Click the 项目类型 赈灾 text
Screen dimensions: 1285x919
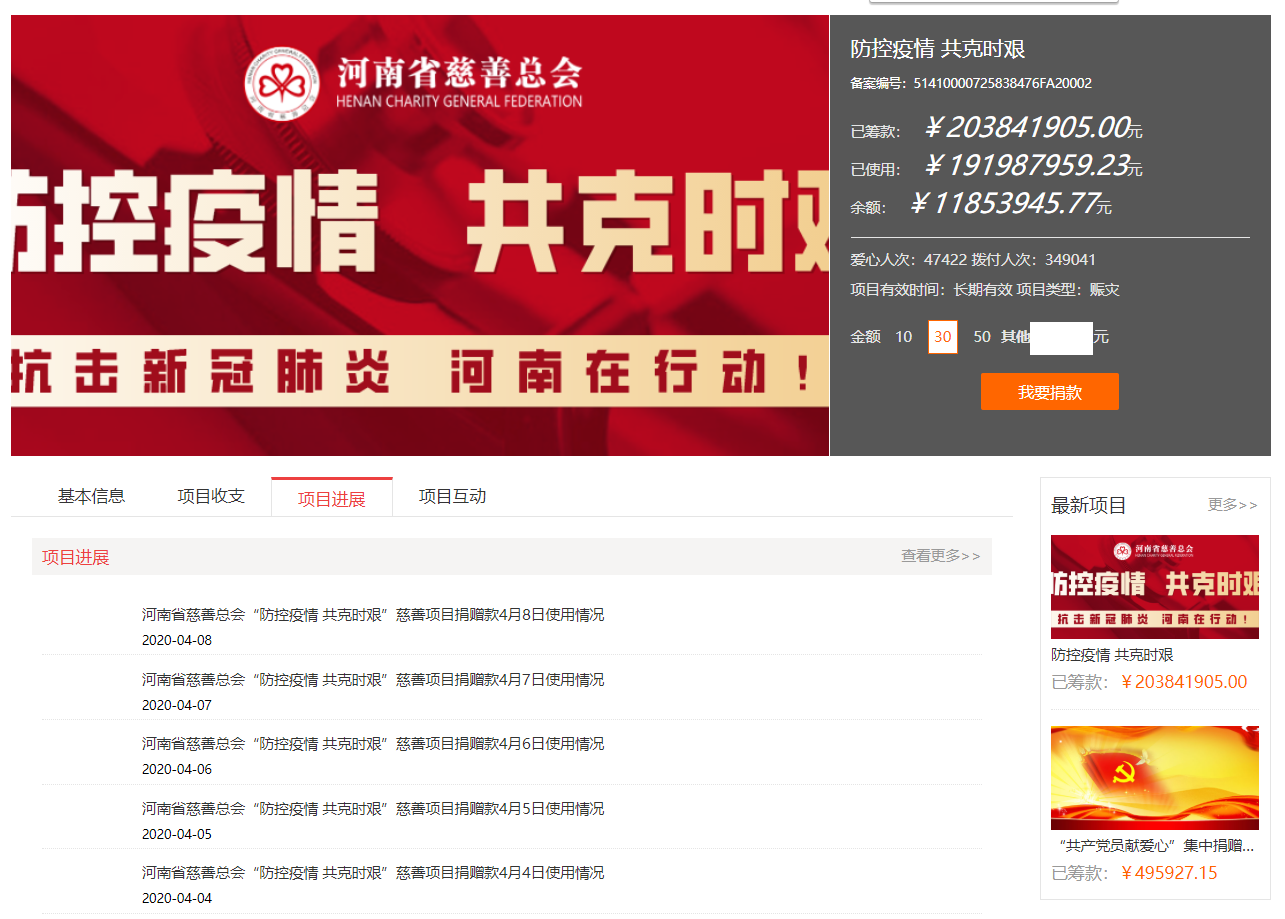coord(1068,290)
